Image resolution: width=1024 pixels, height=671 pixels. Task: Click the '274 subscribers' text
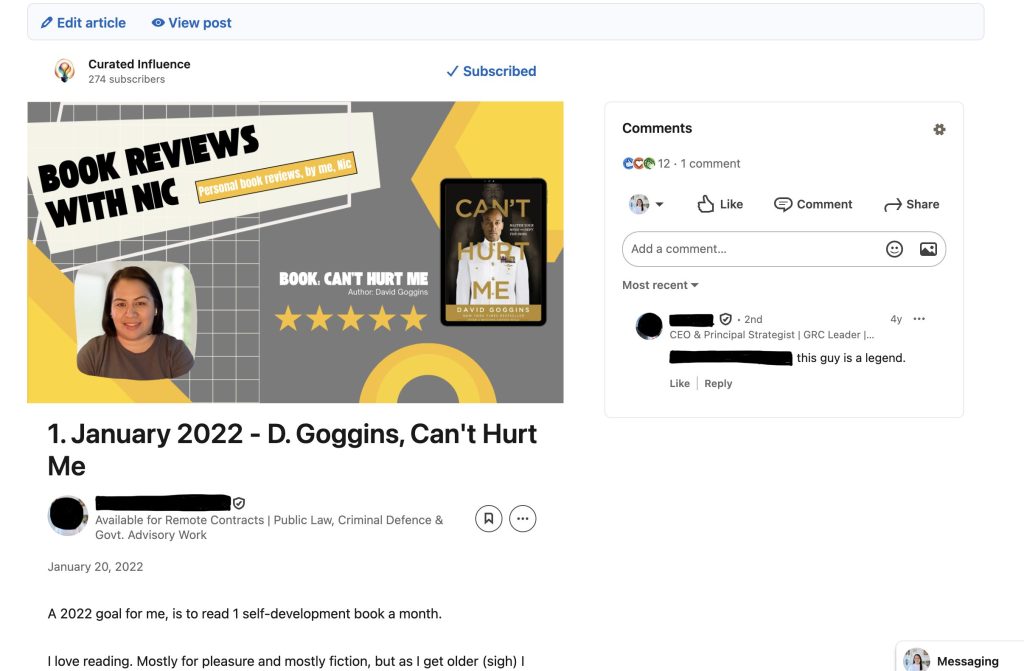tap(127, 79)
